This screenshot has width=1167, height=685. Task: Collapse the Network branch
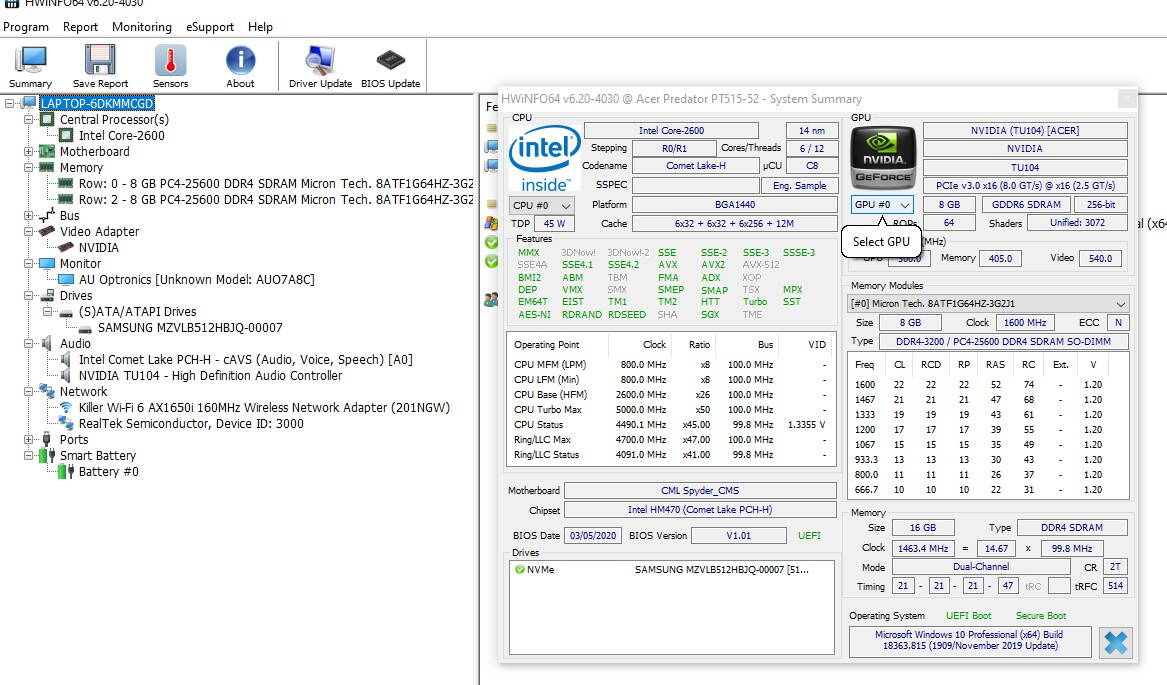coord(29,391)
